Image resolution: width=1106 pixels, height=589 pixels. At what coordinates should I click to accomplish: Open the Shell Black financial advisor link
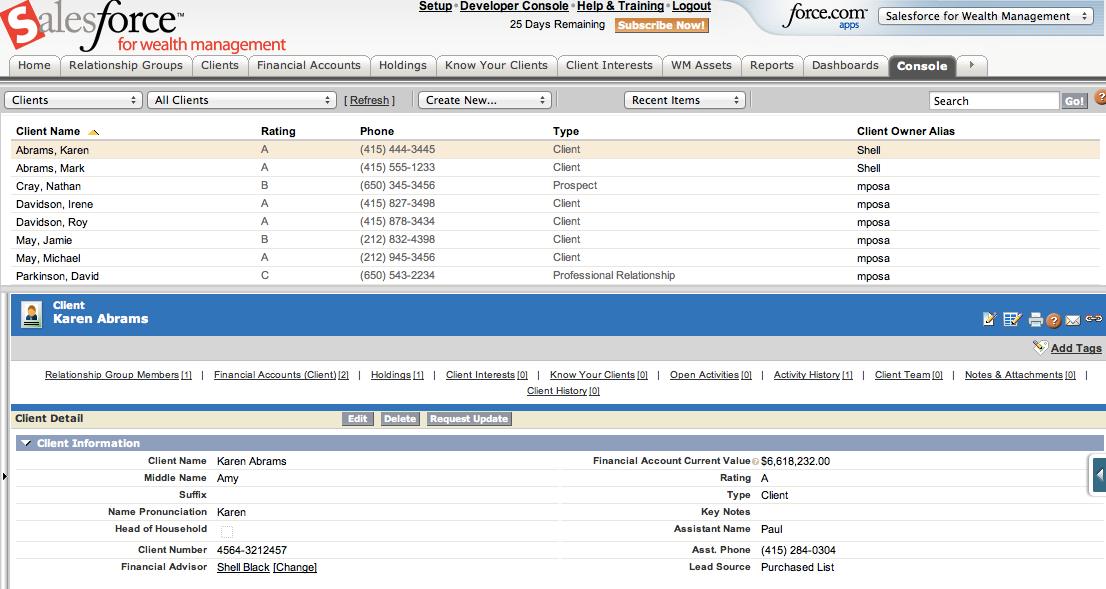[243, 567]
